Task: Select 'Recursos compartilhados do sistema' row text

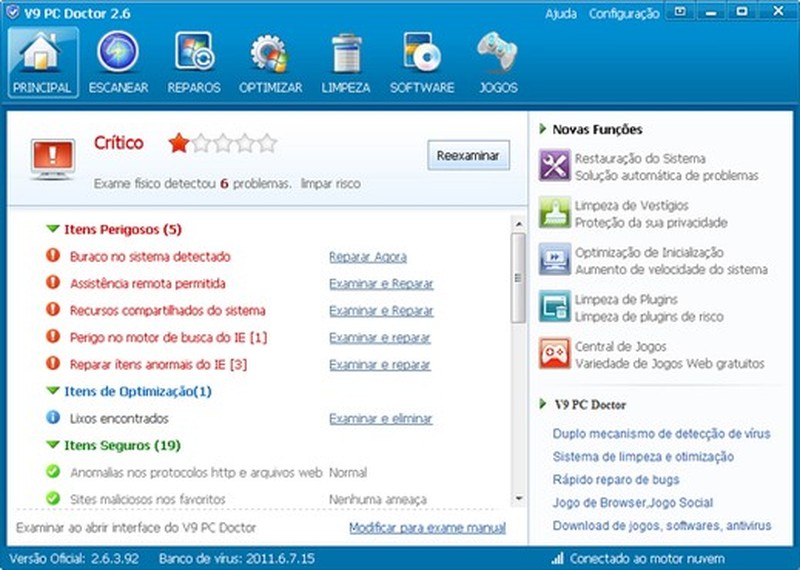Action: point(167,310)
